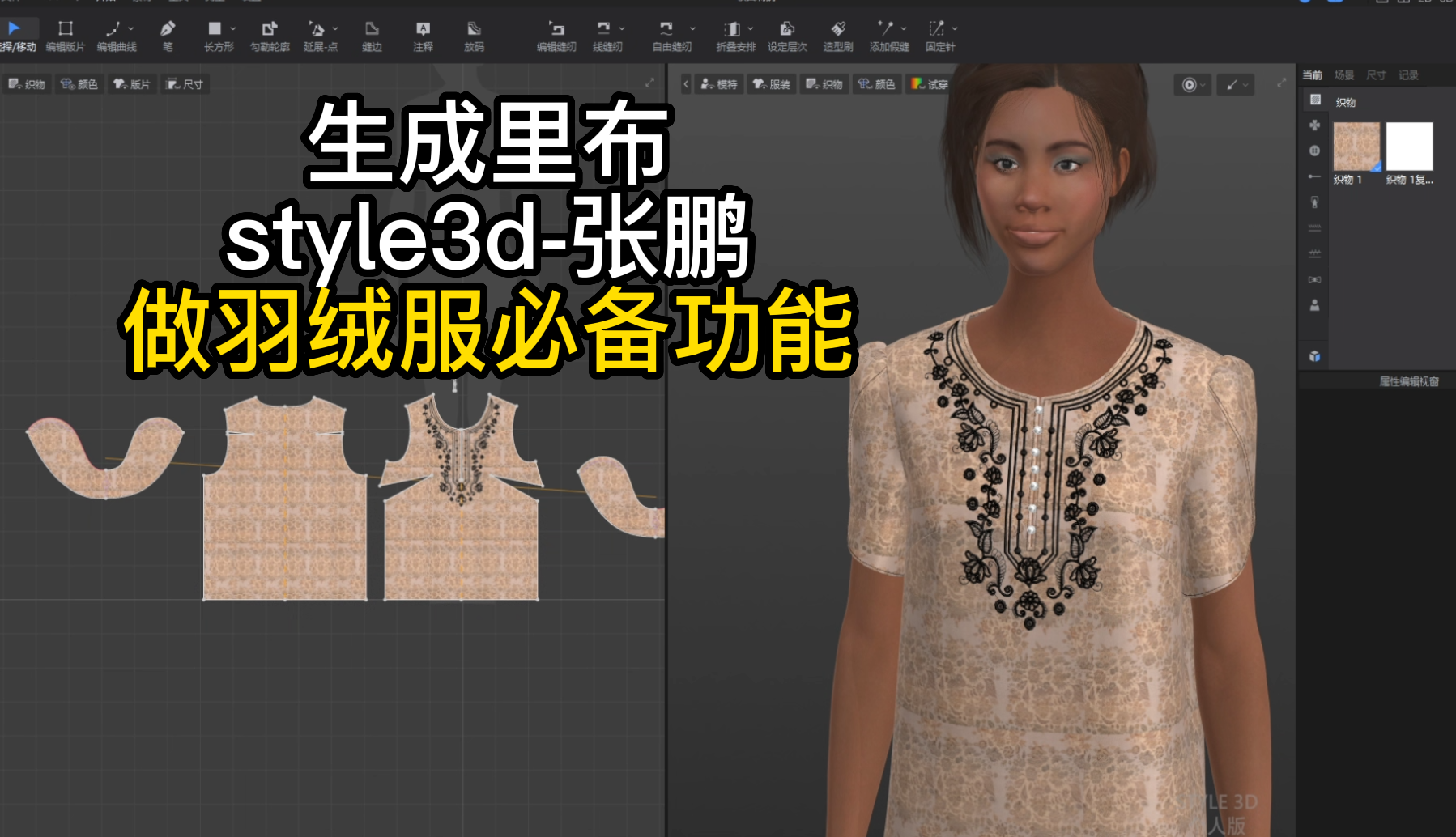Image resolution: width=1456 pixels, height=837 pixels.
Task: Open 线缝纫 tool dropdown arrow
Action: (621, 28)
